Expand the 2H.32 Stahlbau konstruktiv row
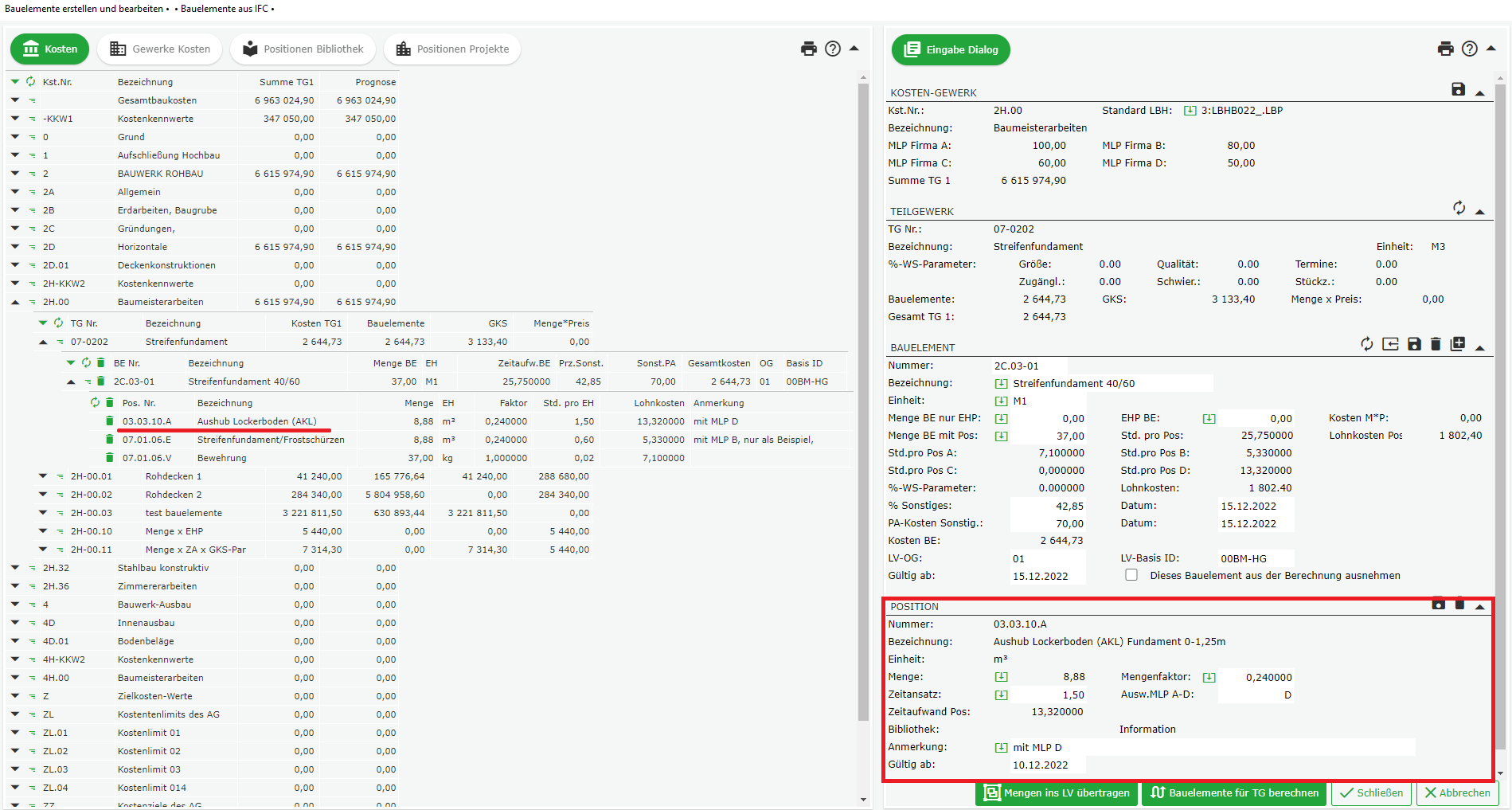Viewport: 1512px width, 810px height. (15, 568)
